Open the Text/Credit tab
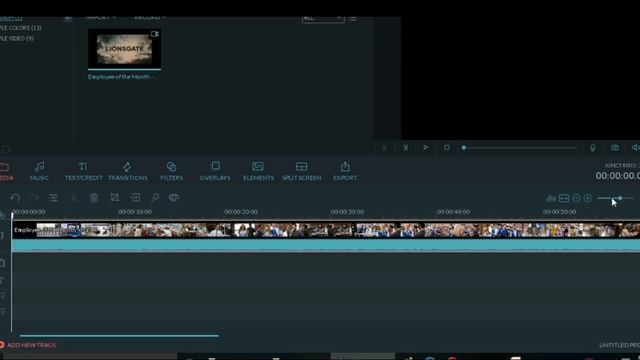The image size is (640, 360). click(x=83, y=171)
